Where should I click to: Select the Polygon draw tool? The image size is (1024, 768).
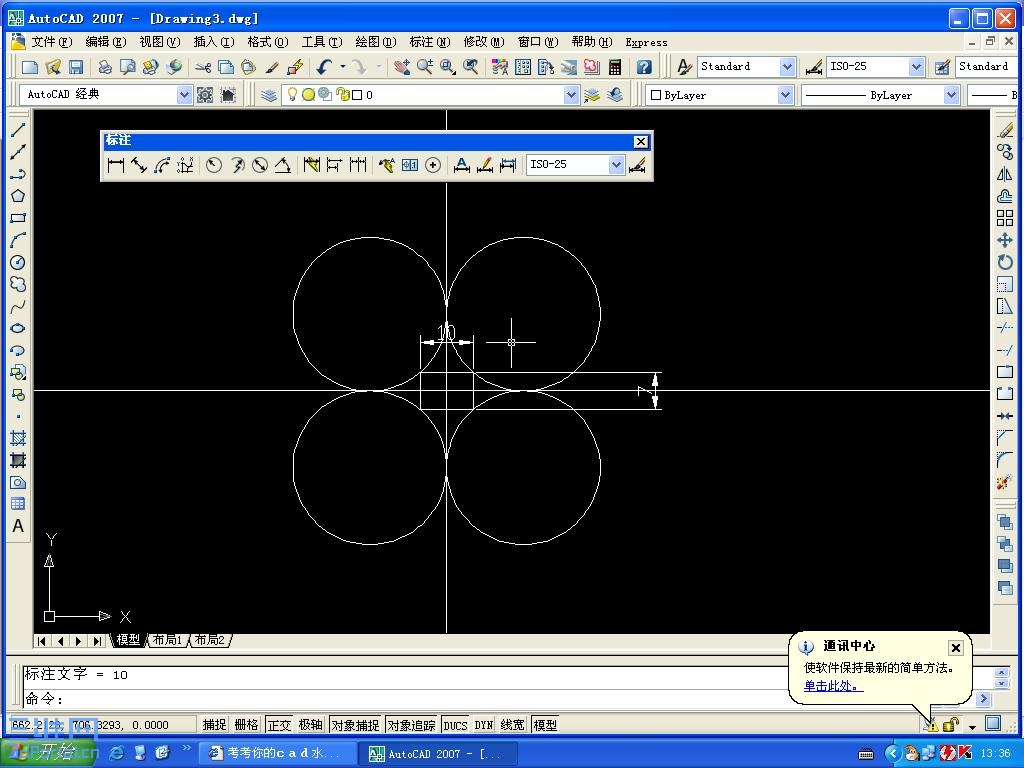(x=18, y=196)
